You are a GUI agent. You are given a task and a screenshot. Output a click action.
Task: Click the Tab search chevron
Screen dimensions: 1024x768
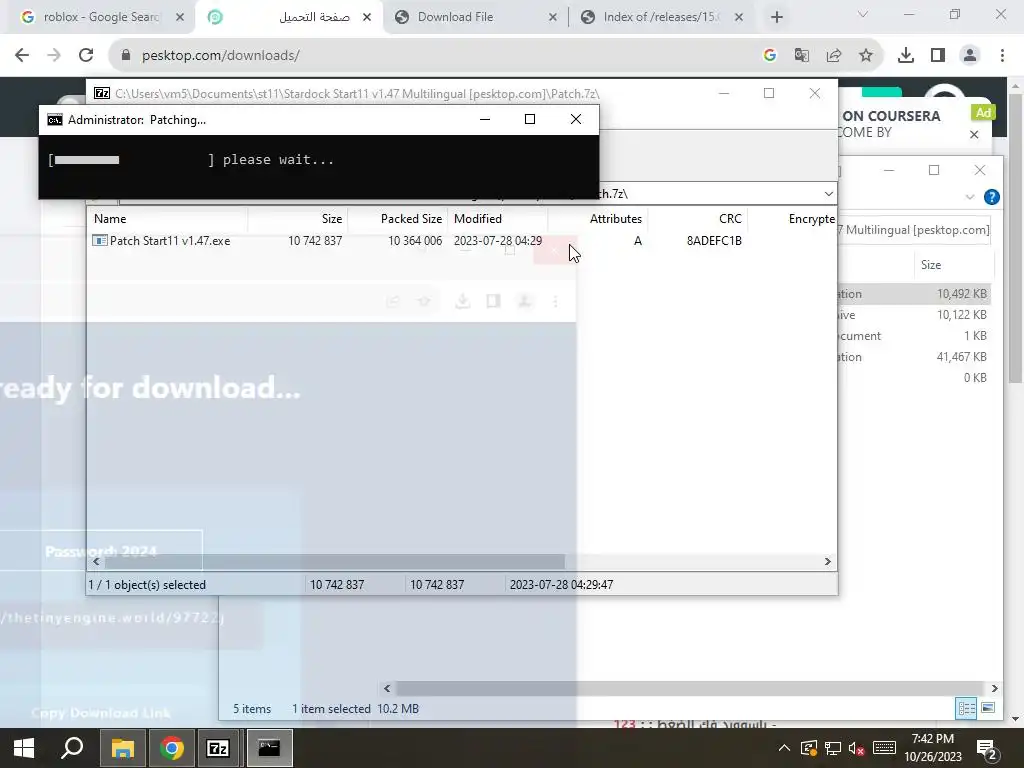tap(863, 14)
